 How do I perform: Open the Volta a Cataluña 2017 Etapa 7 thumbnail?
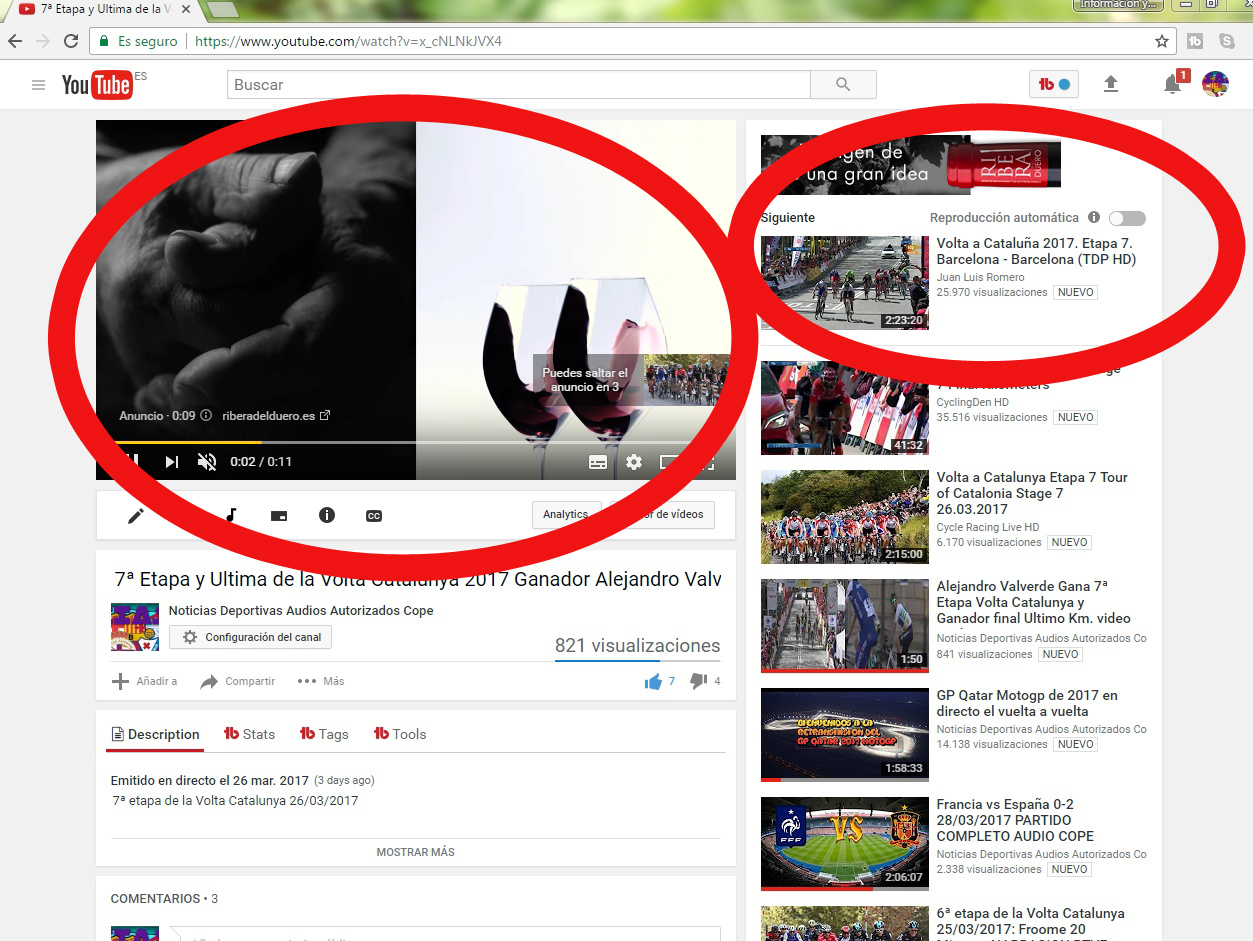[844, 283]
